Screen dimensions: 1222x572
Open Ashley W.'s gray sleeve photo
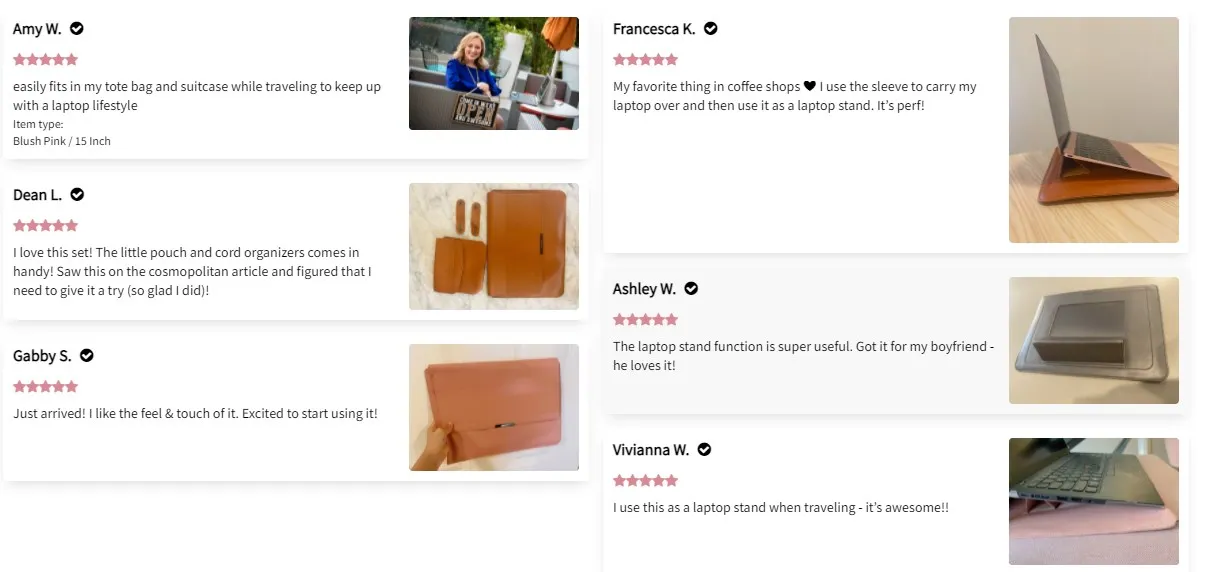pyautogui.click(x=1093, y=340)
